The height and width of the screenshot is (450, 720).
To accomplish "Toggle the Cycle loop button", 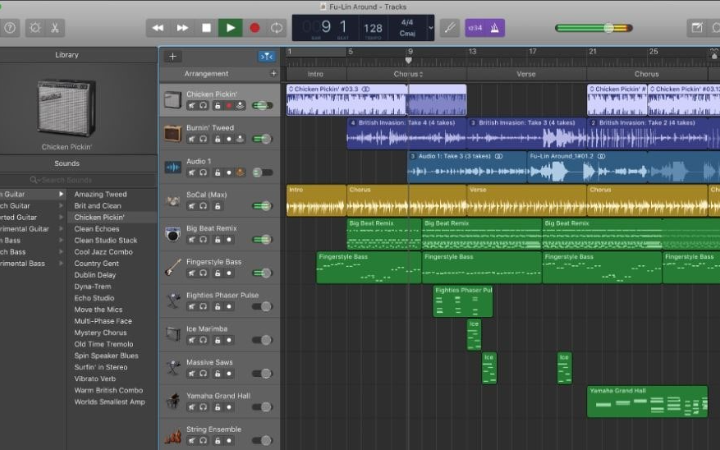I will [x=276, y=28].
